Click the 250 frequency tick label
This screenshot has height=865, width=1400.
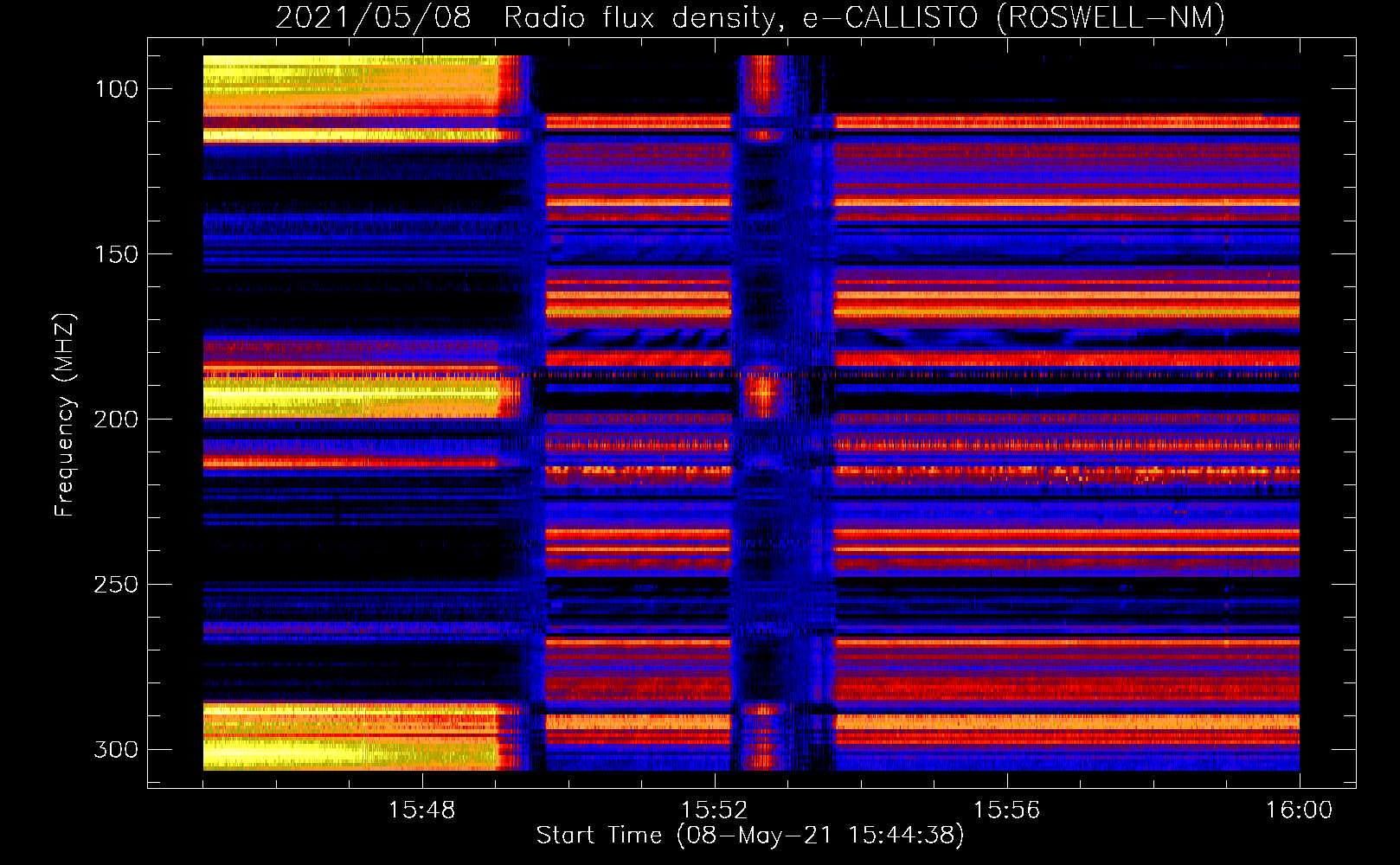116,585
